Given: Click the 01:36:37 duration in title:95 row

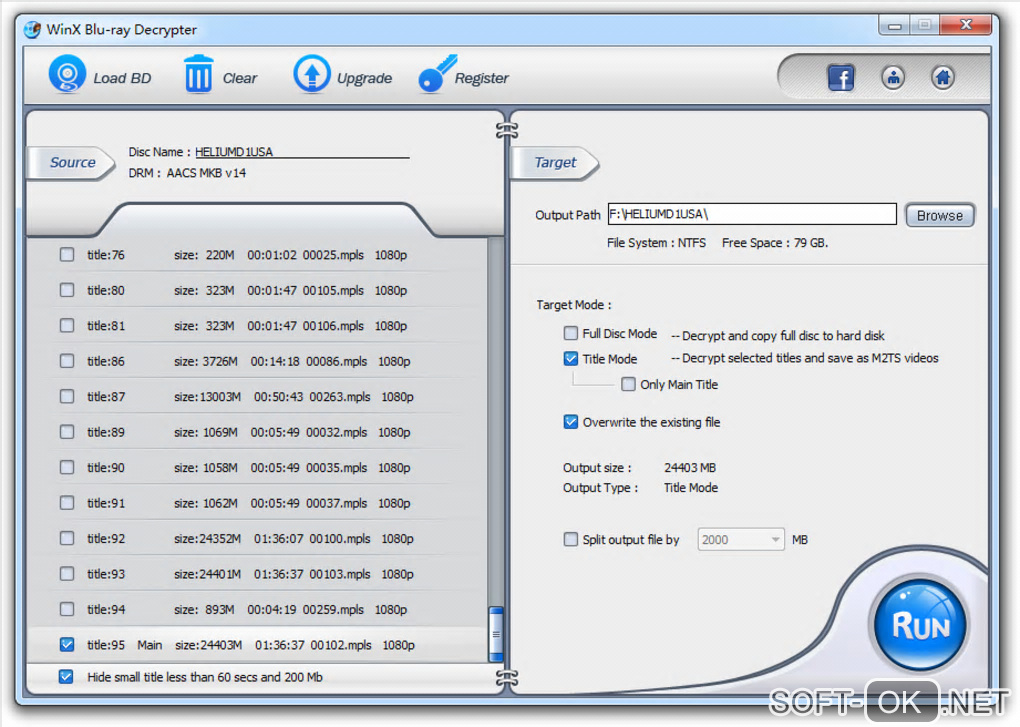Looking at the screenshot, I should click(280, 645).
